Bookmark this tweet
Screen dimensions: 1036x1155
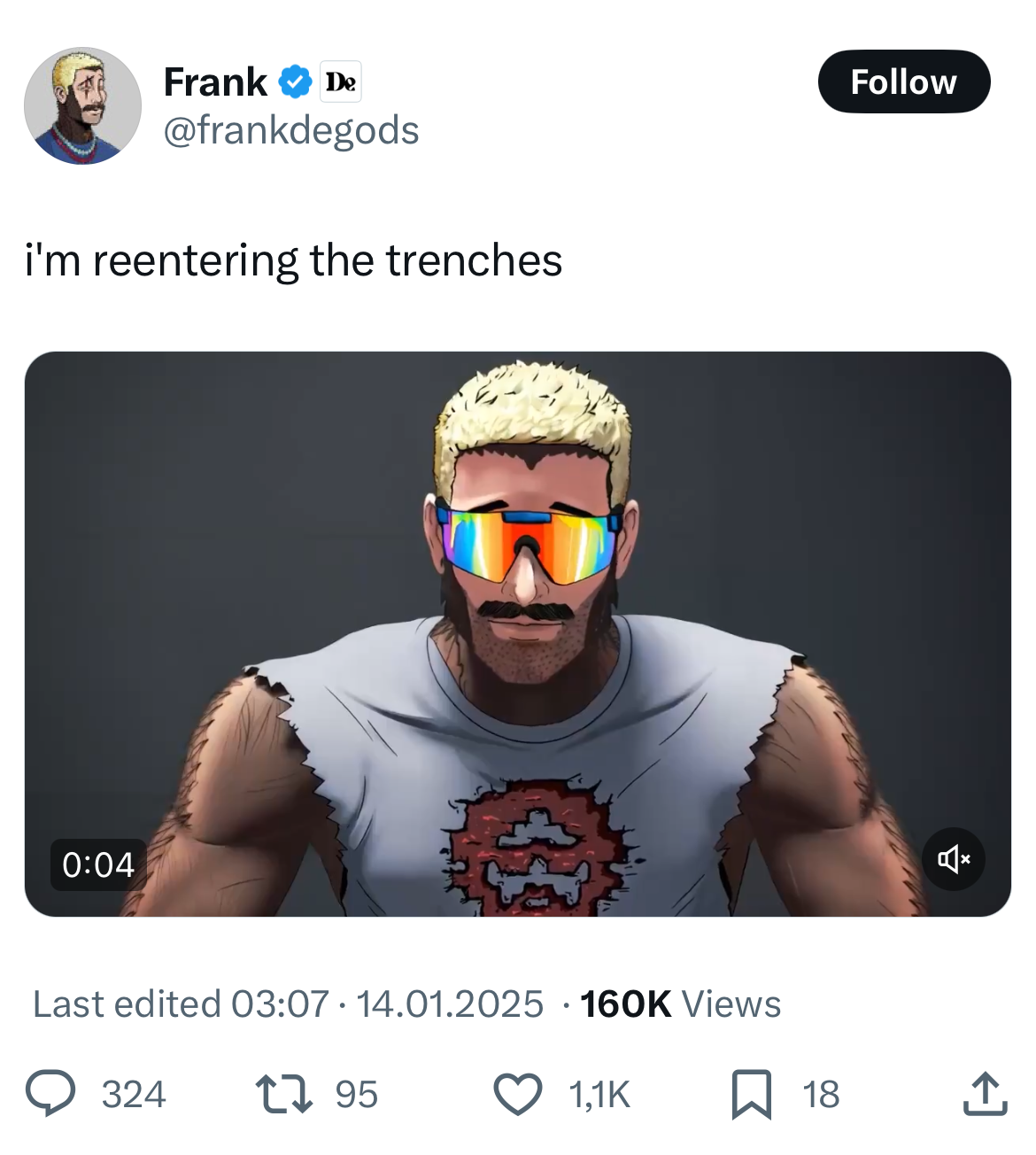[x=752, y=1093]
